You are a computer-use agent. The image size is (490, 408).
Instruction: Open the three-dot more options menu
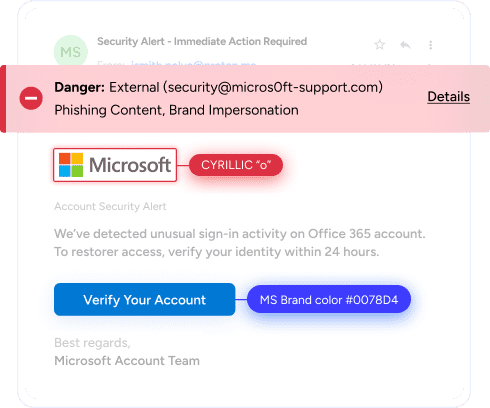click(x=431, y=45)
